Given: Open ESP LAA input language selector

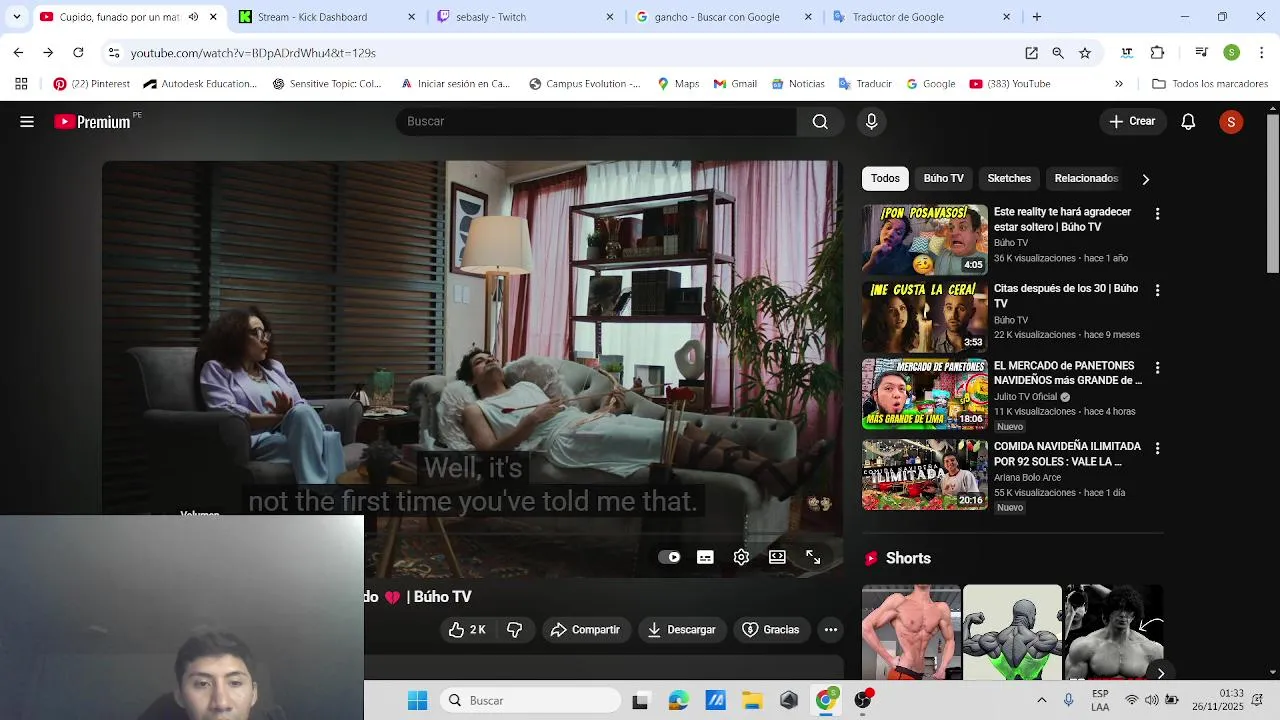Looking at the screenshot, I should (x=1100, y=701).
